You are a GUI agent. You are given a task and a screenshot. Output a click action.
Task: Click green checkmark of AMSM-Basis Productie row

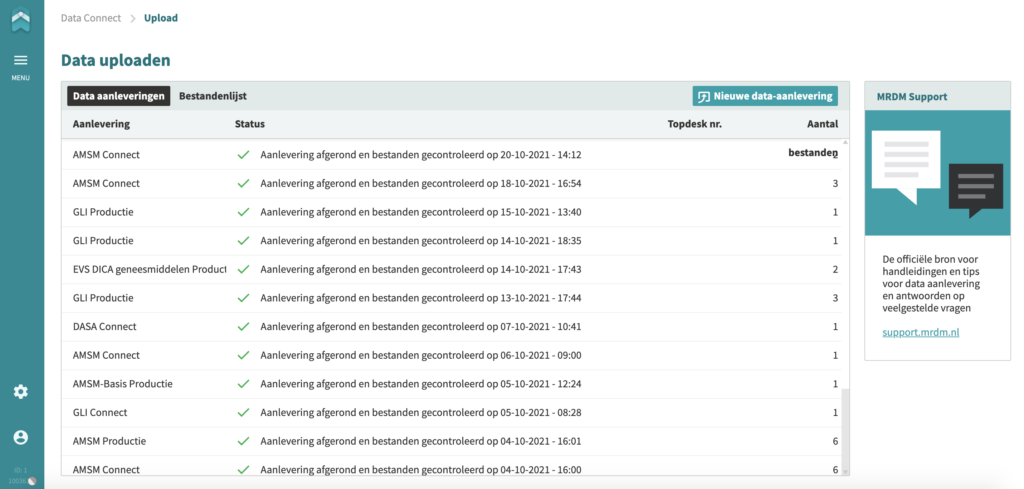pos(244,384)
